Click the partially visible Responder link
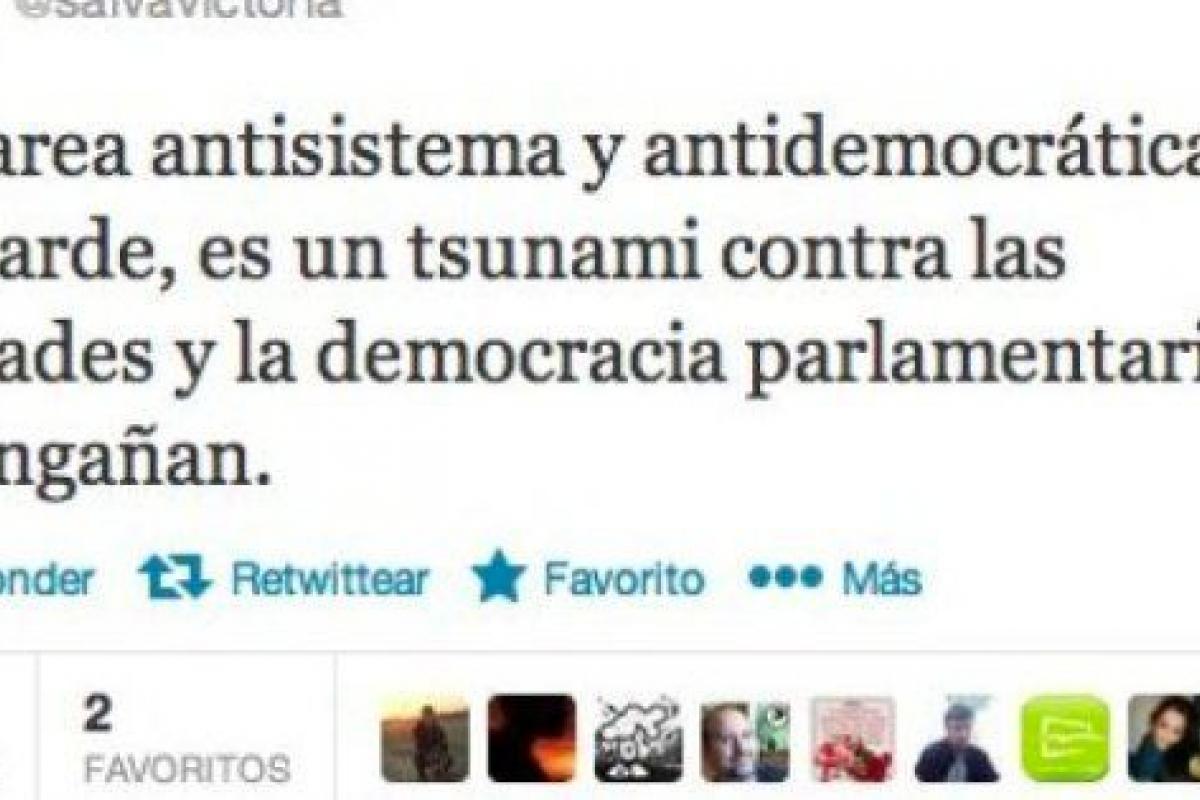 point(47,578)
